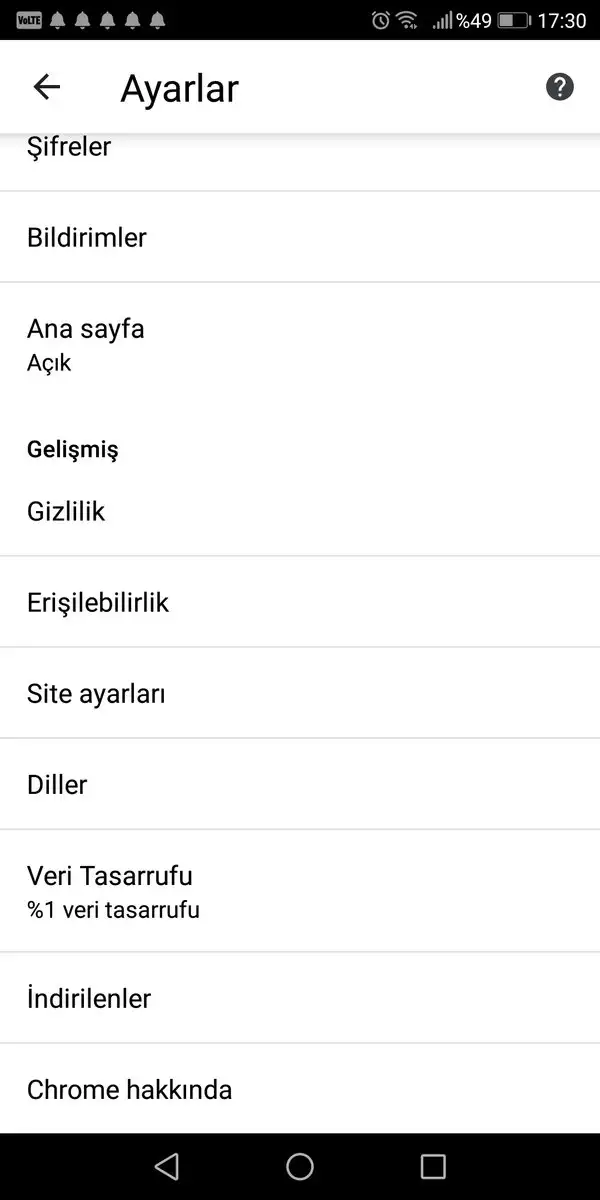Select the Ana sayfa option

tap(86, 343)
